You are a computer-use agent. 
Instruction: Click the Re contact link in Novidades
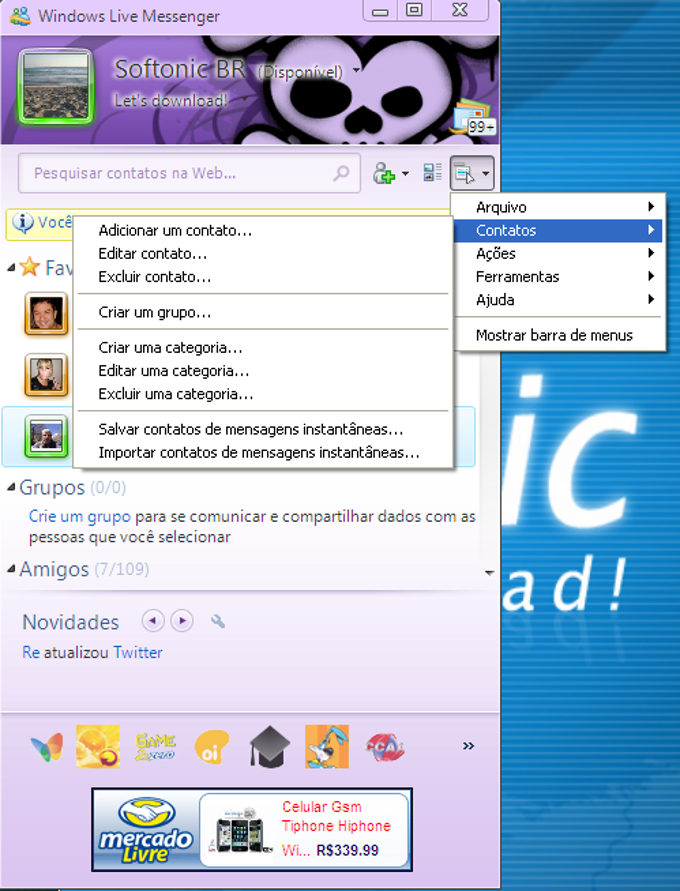pos(31,652)
